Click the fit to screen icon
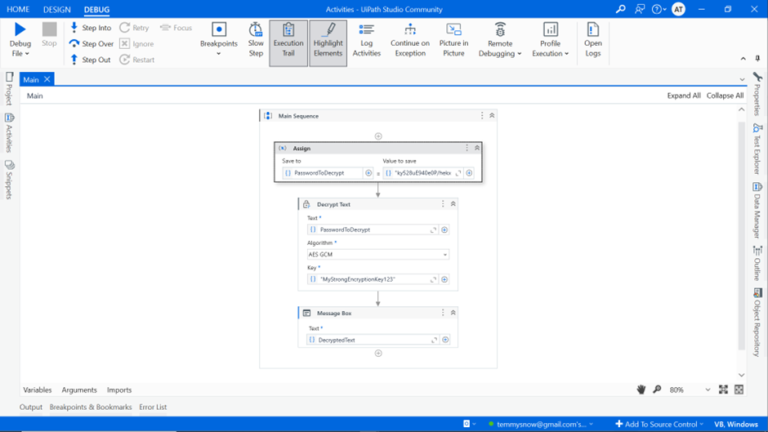Viewport: 768px width, 432px height. point(723,389)
